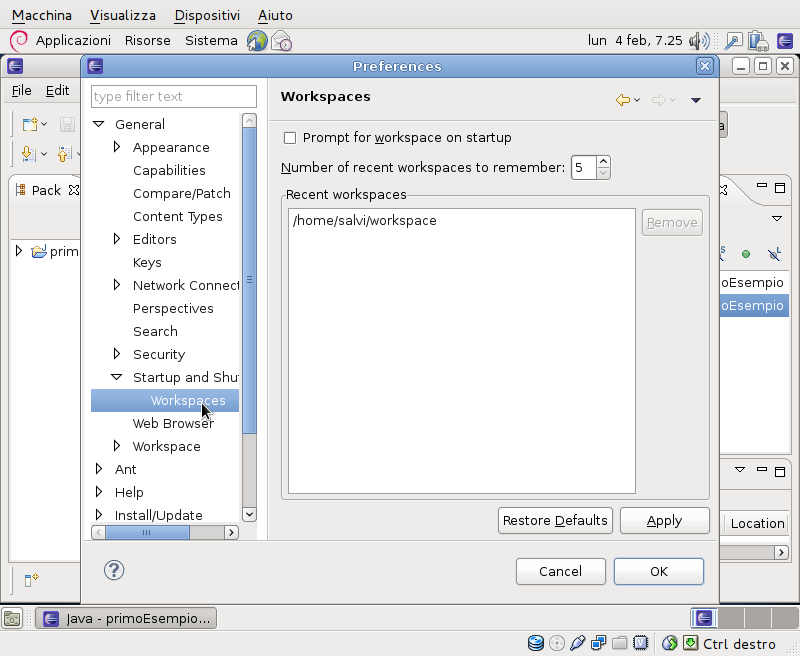Click the type filter text field
The width and height of the screenshot is (800, 656).
click(x=174, y=96)
